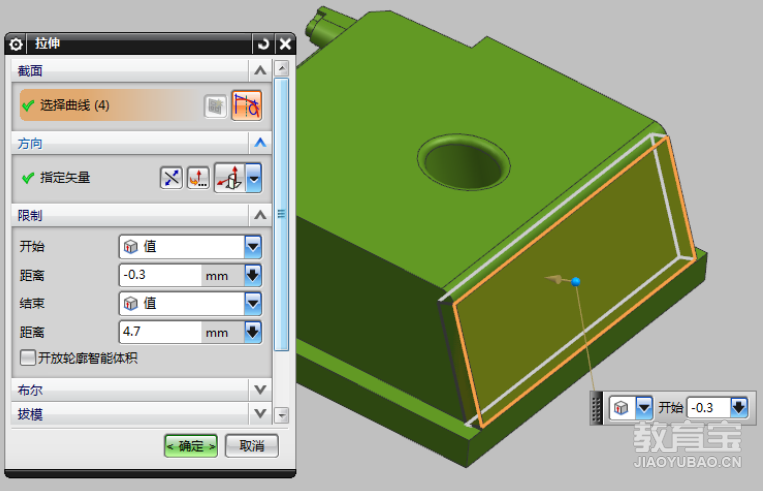
Task: Click the dialog vertical scrollbar thumb
Action: point(282,214)
